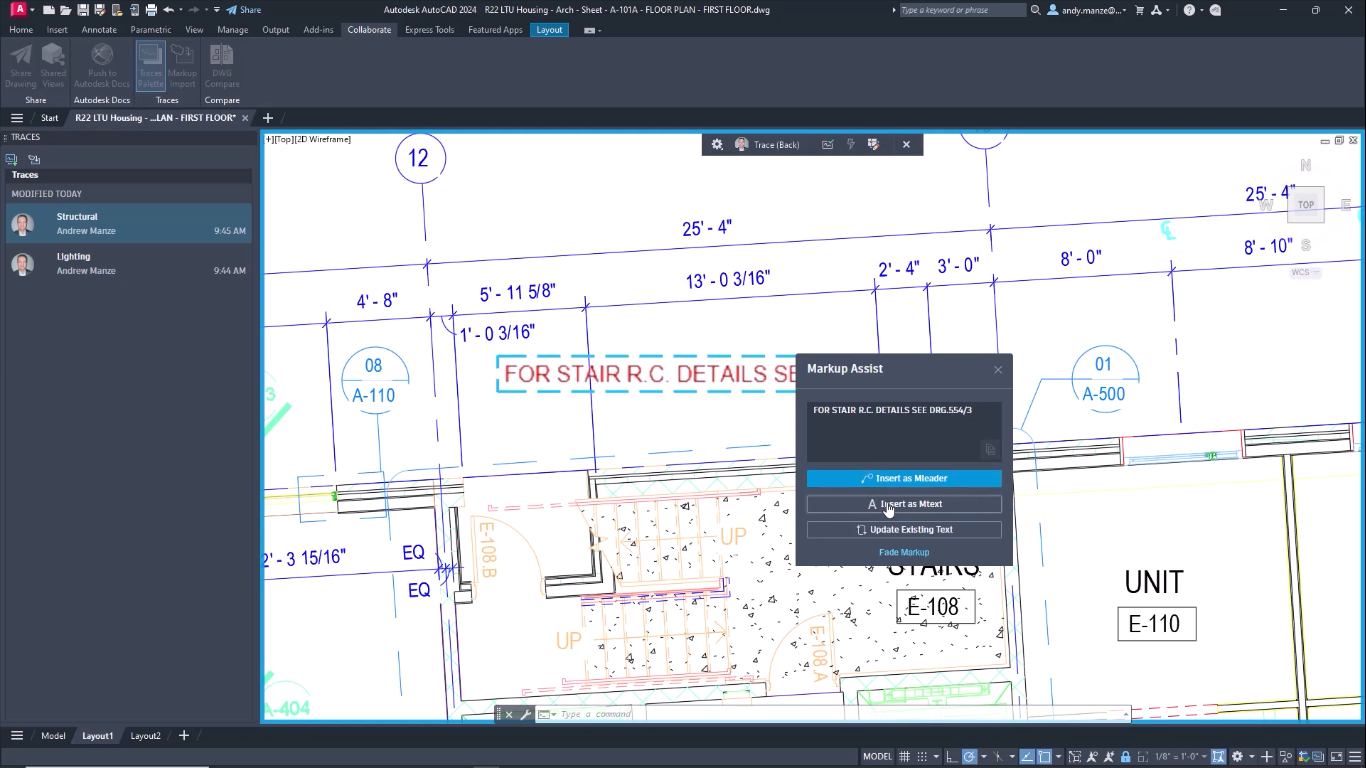The image size is (1366, 768).
Task: Expand the Quick Access toolbar customize arrow
Action: click(x=217, y=10)
